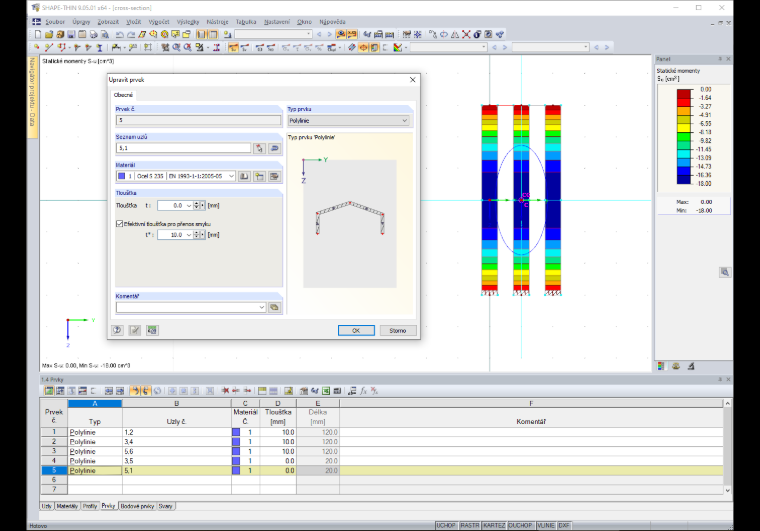The width and height of the screenshot is (760, 531).
Task: Click the color legend scale in the panel
Action: point(684,137)
